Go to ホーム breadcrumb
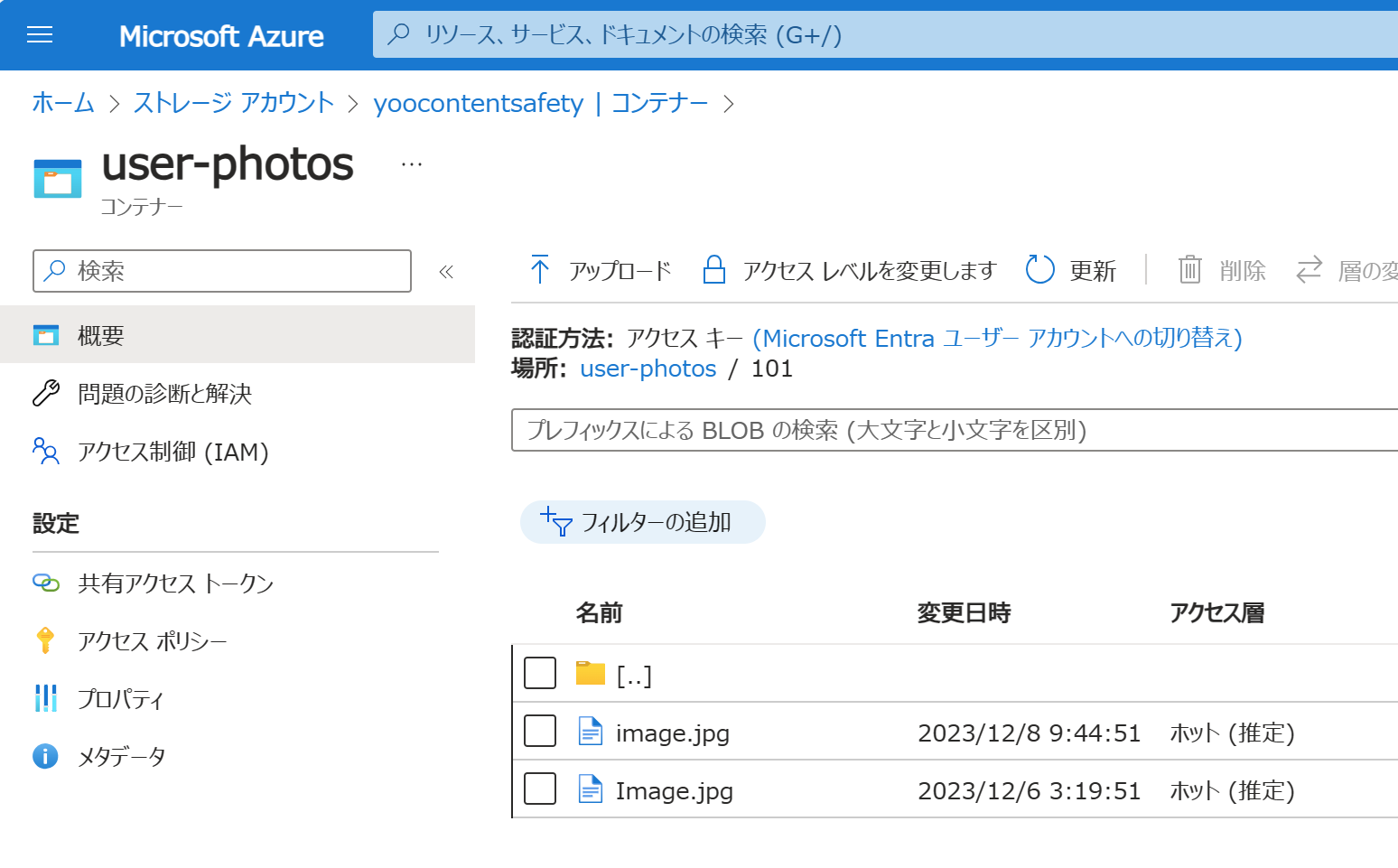 point(63,103)
